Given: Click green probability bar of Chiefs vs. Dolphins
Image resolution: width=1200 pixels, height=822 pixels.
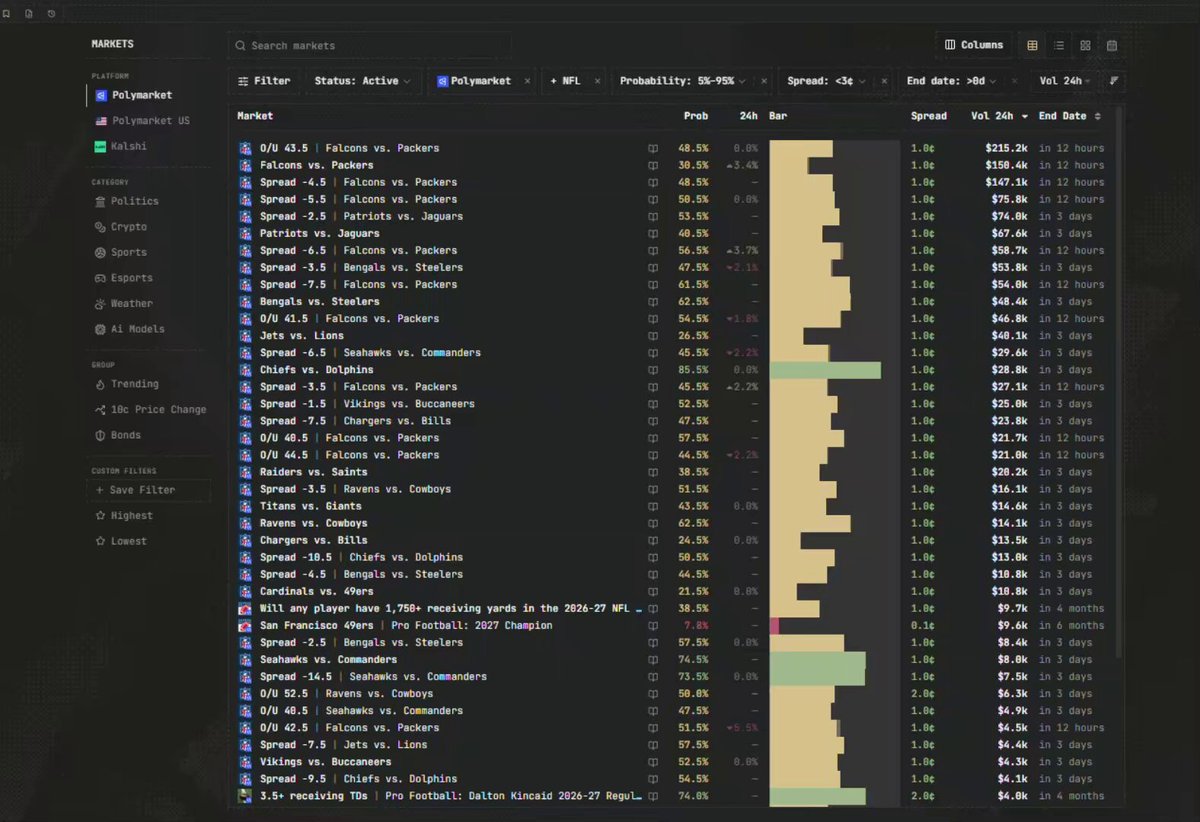Looking at the screenshot, I should tap(825, 370).
